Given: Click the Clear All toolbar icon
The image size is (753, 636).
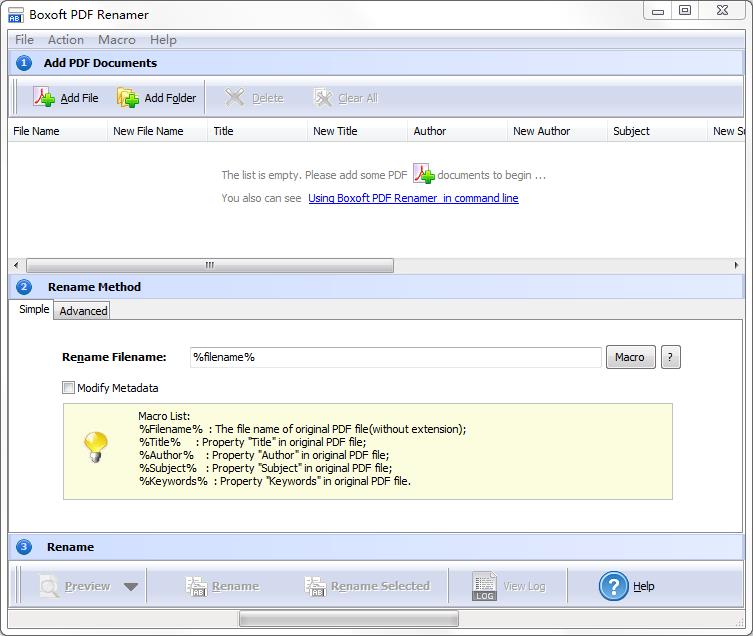Looking at the screenshot, I should tap(322, 98).
